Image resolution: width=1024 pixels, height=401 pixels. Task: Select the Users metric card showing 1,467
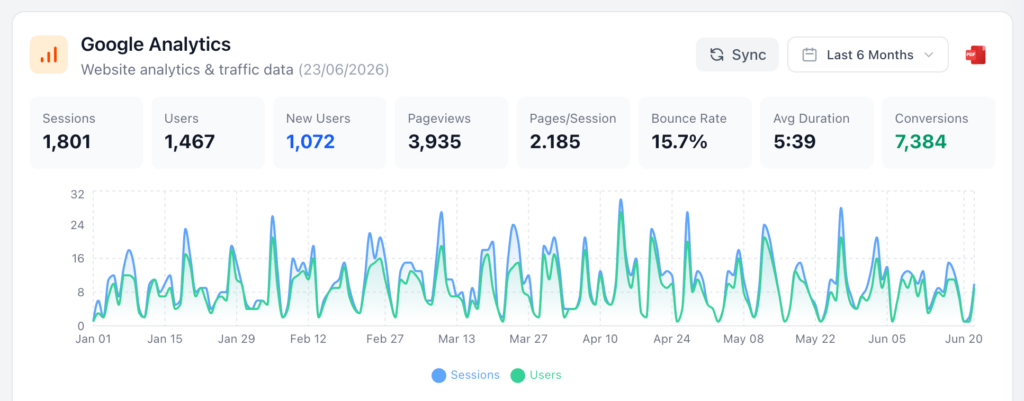208,133
